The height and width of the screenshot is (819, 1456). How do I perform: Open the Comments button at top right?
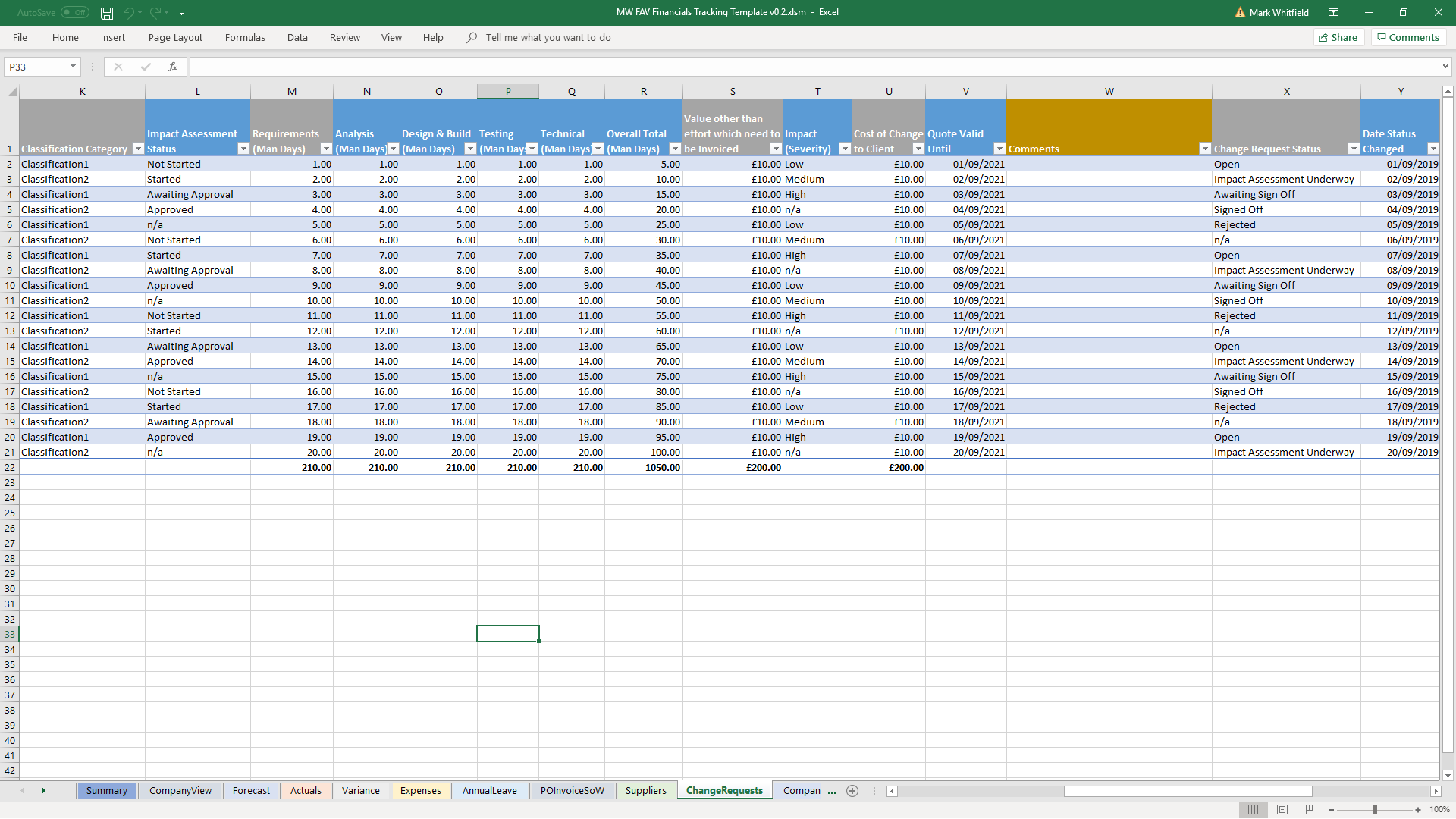click(1408, 37)
